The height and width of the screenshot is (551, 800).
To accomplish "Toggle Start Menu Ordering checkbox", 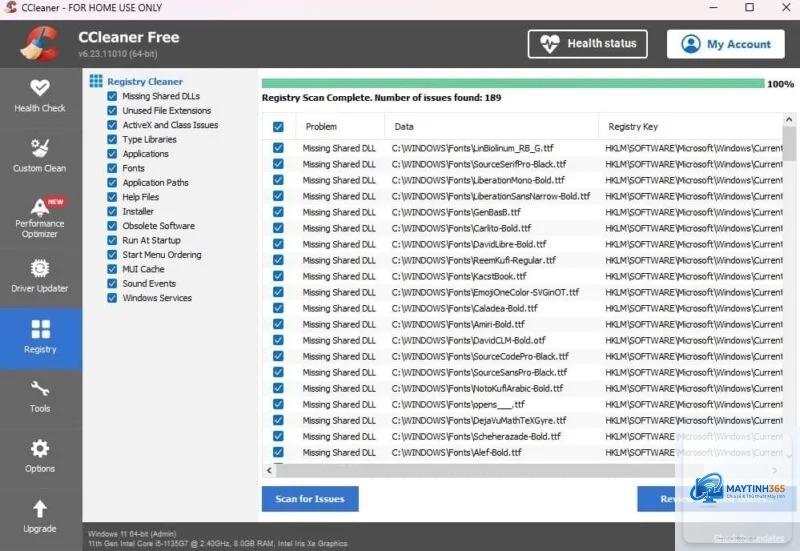I will (112, 254).
